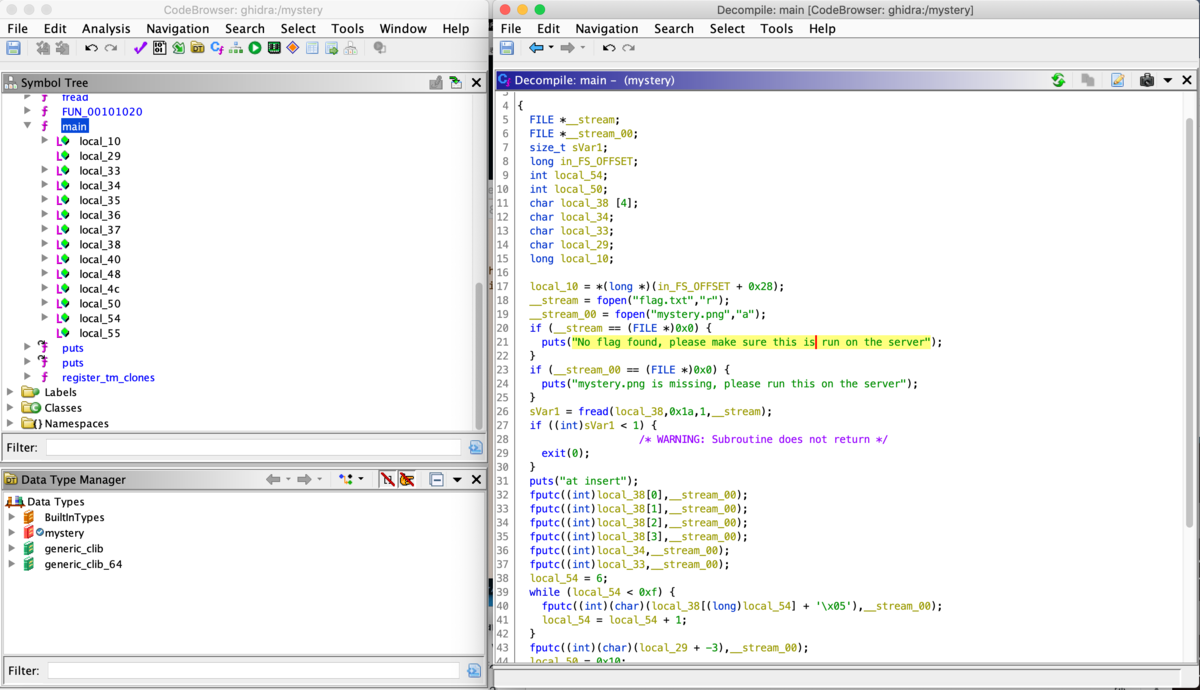This screenshot has height=690, width=1200.
Task: Open Tools menu in Decompile window
Action: 776,29
